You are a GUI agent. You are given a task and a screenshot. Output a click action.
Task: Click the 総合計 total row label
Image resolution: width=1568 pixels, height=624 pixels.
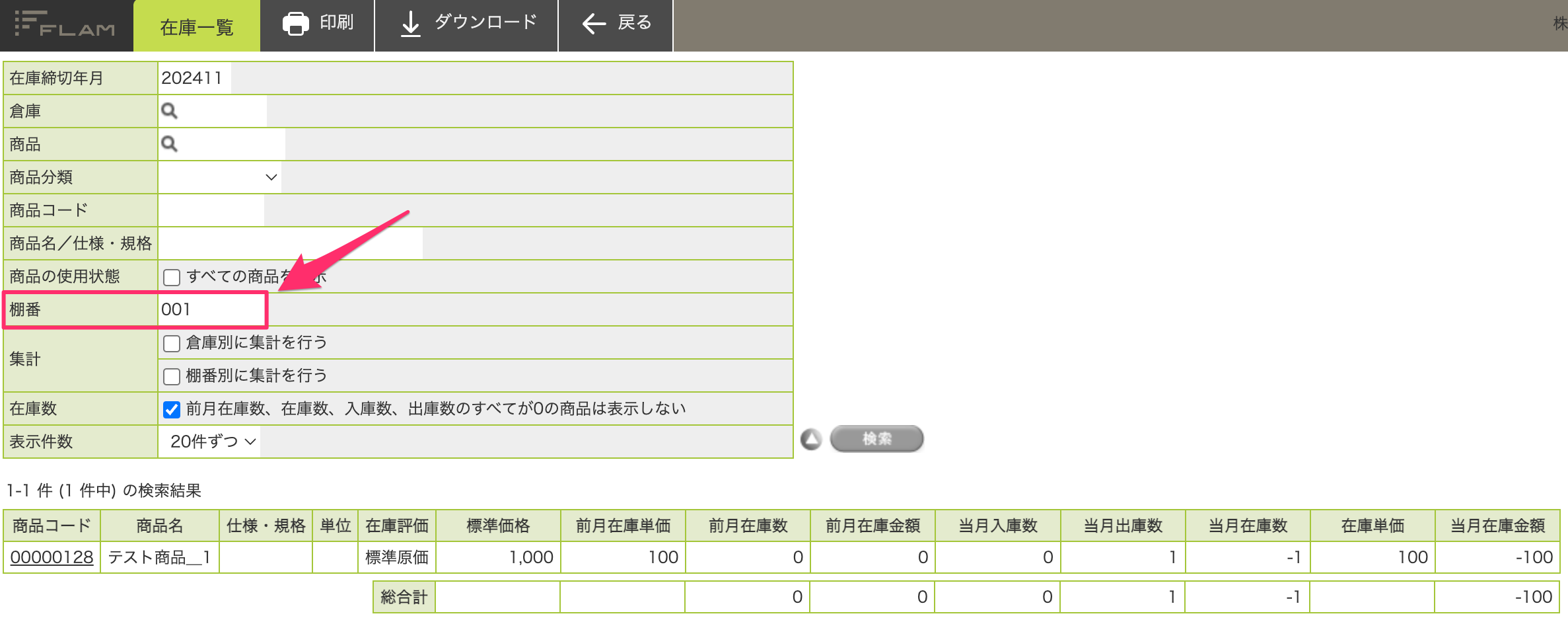(404, 597)
